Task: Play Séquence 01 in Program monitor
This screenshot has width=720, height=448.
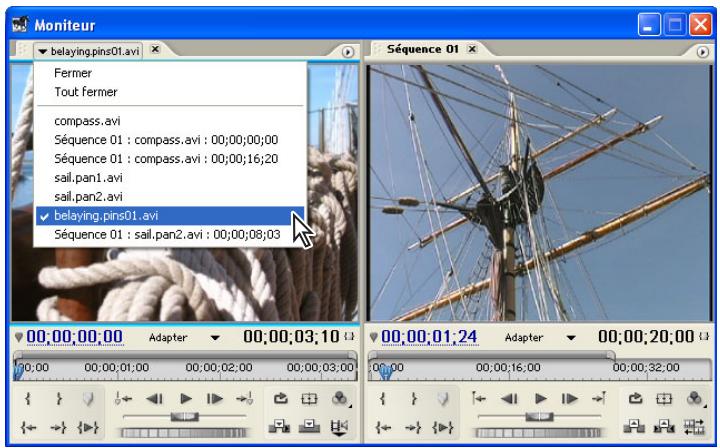Action: (540, 398)
